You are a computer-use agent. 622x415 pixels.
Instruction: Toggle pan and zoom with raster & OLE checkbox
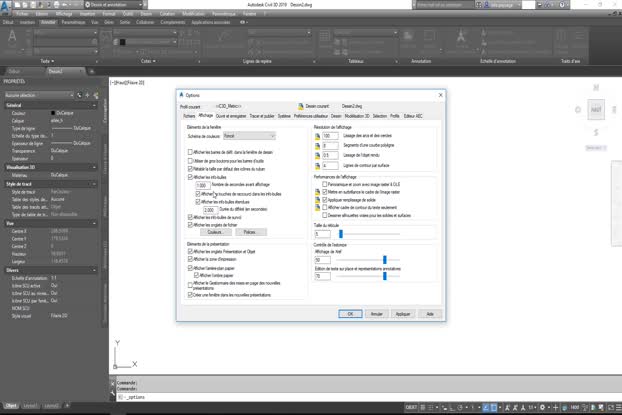(324, 184)
